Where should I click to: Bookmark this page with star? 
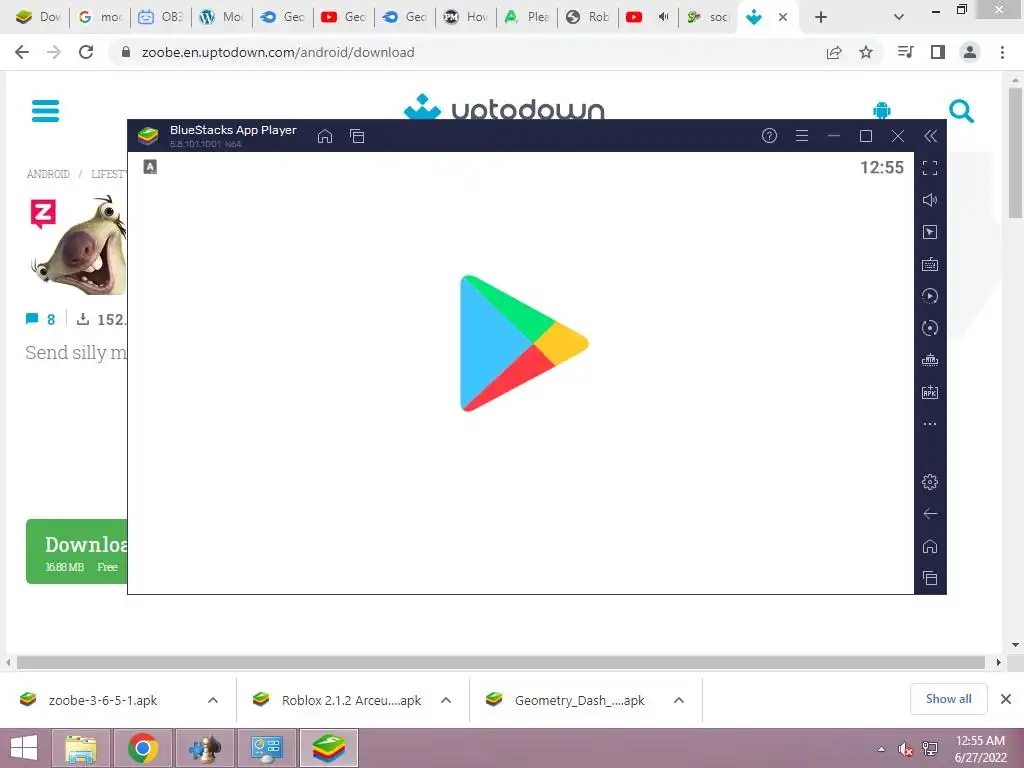pos(866,52)
